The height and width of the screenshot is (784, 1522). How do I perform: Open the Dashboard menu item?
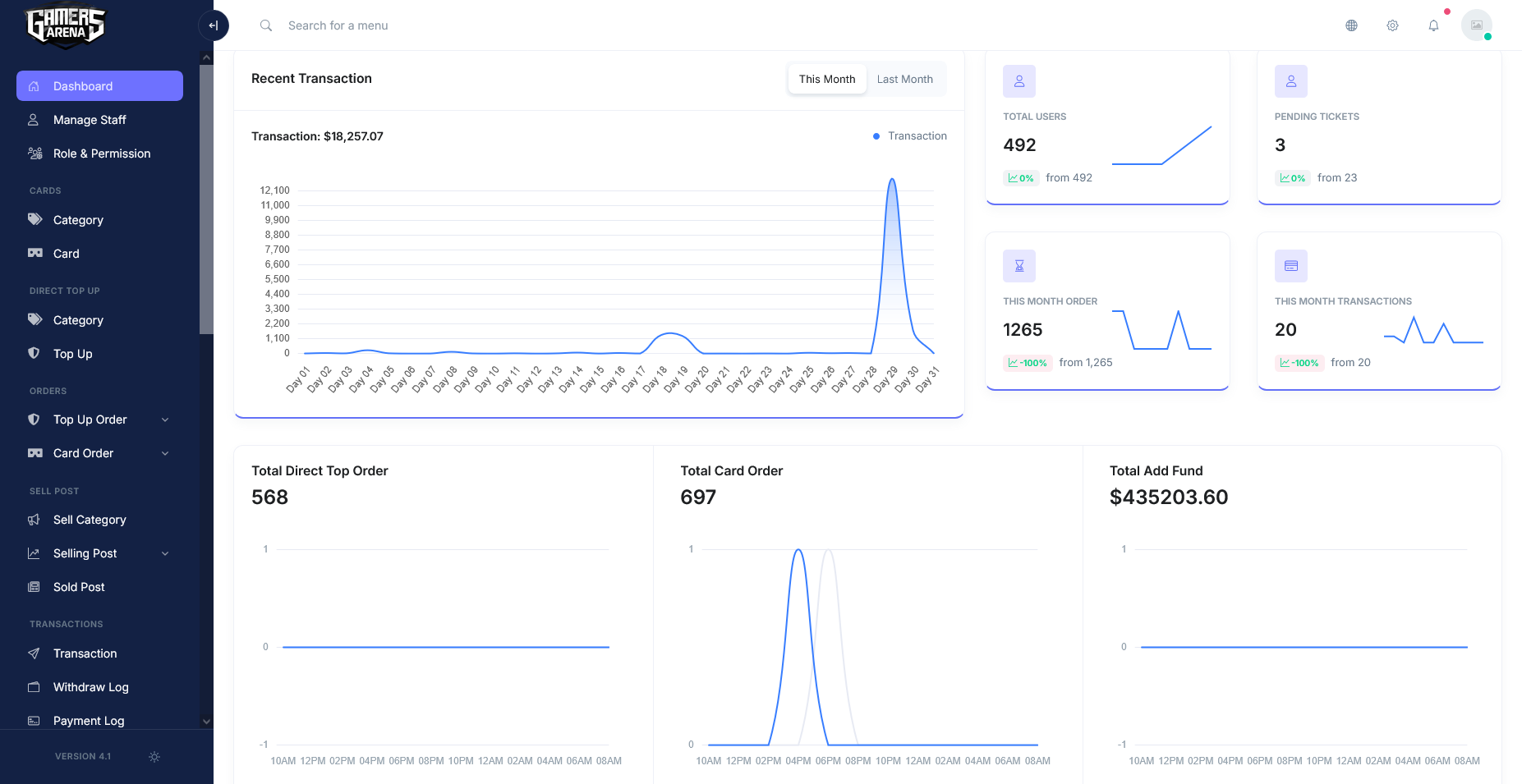[99, 86]
